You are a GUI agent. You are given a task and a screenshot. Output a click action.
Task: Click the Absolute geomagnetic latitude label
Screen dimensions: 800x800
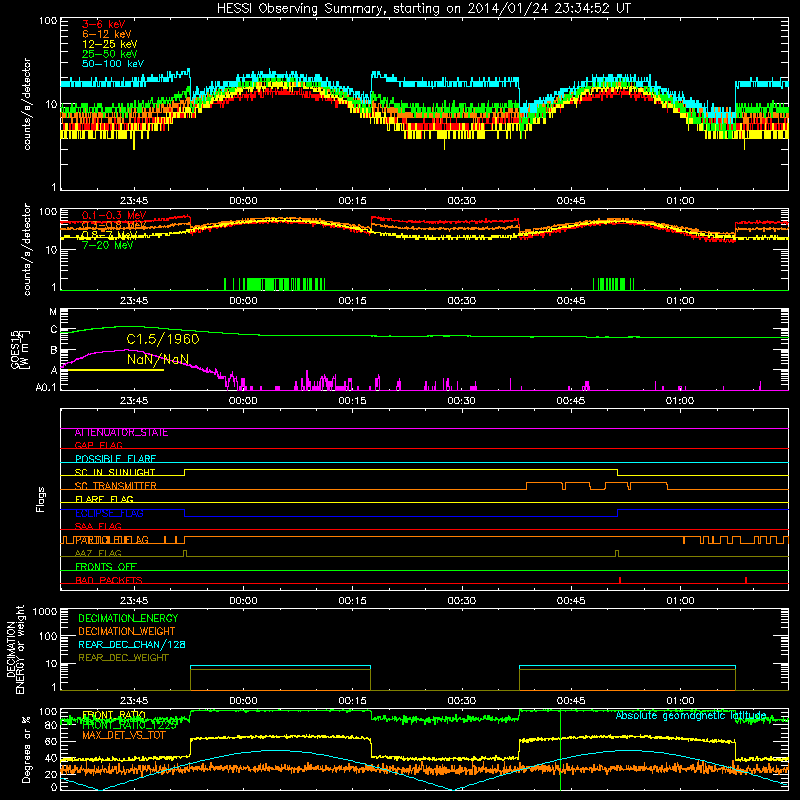(x=691, y=716)
